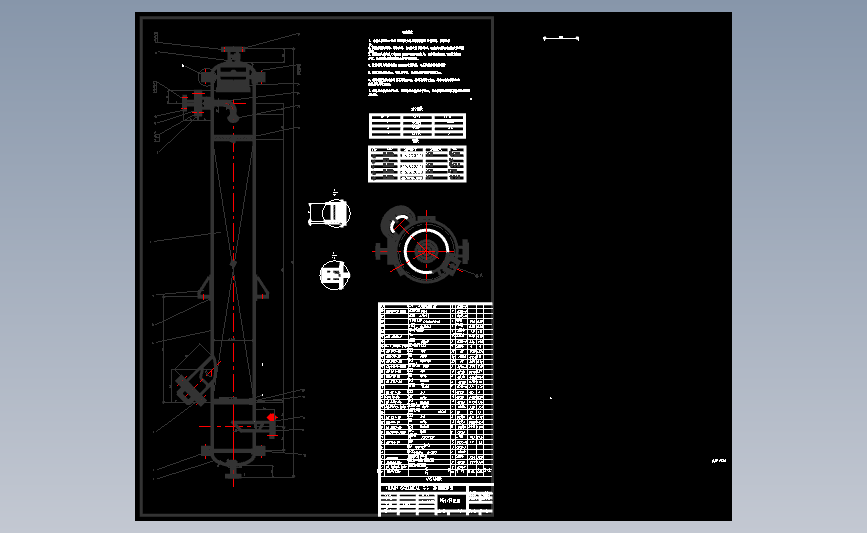
Task: Click the angled manhole nozzle on the vessel
Action: [194, 382]
